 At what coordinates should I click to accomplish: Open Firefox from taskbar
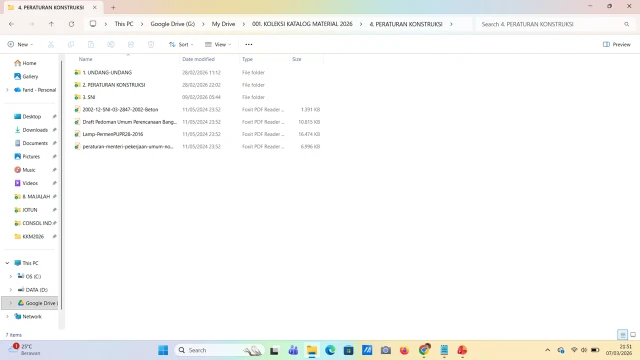tap(404, 350)
